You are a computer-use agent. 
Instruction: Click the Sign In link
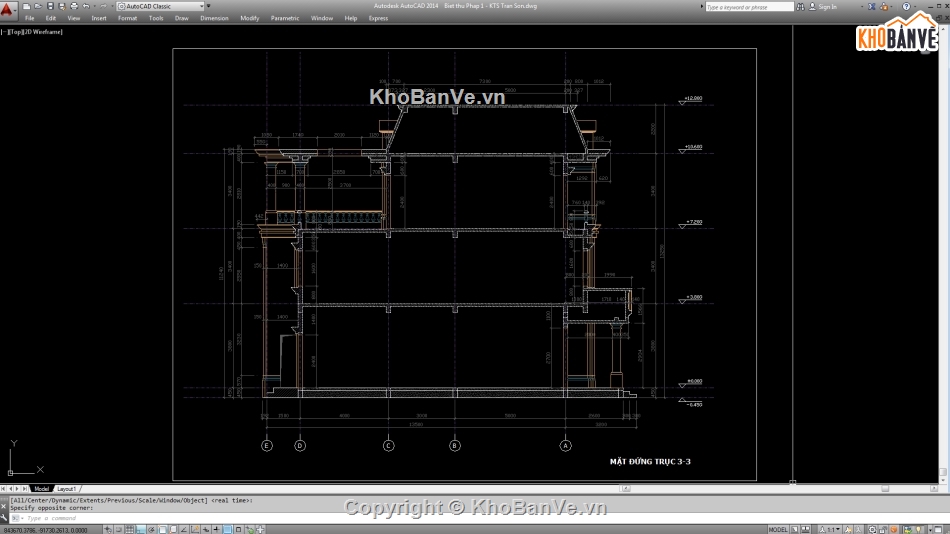[828, 7]
